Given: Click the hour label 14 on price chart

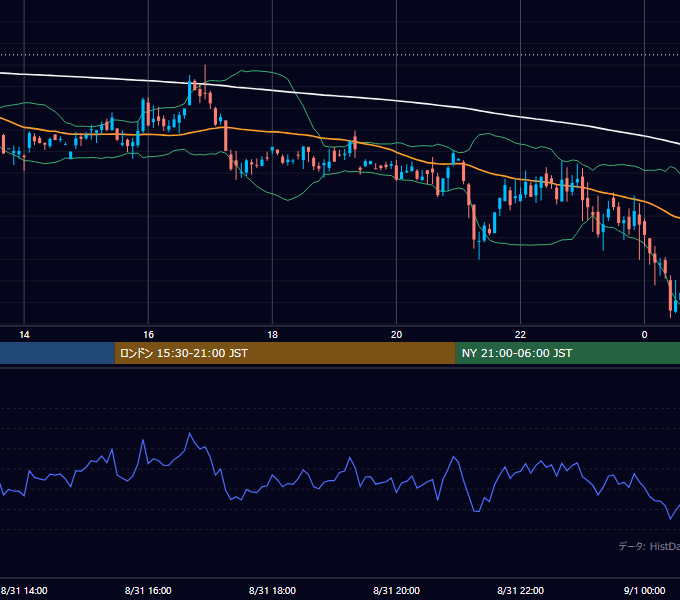Looking at the screenshot, I should click(24, 335).
